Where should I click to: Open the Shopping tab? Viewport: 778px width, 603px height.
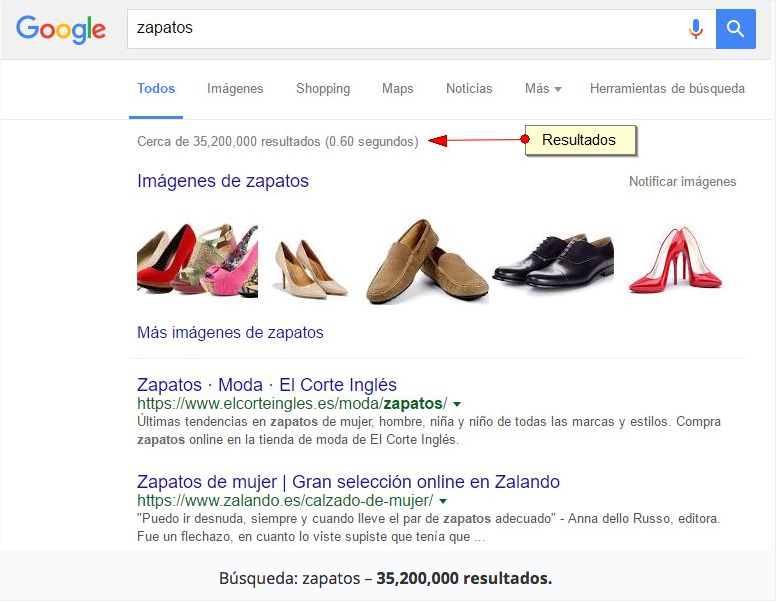323,89
